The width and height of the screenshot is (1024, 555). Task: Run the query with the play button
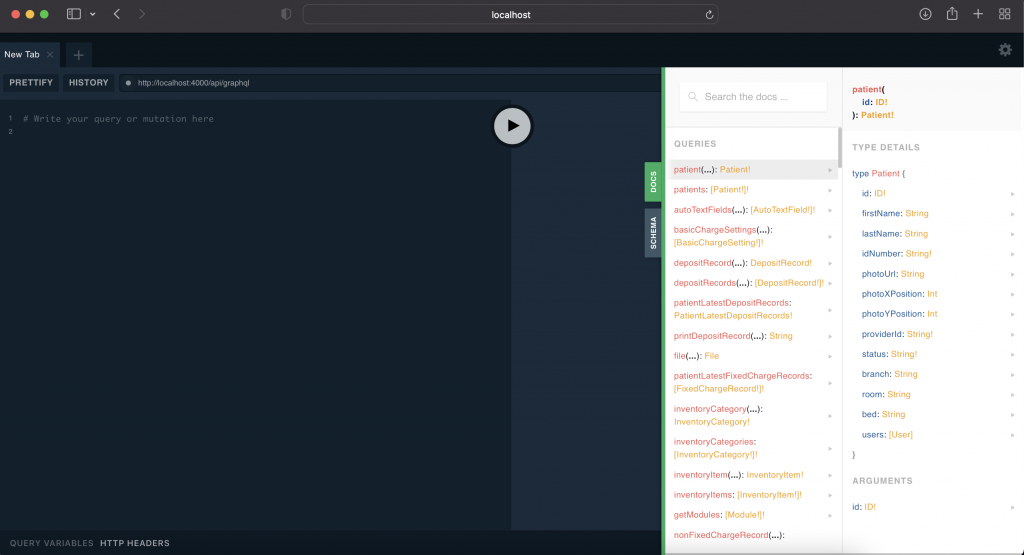click(512, 126)
